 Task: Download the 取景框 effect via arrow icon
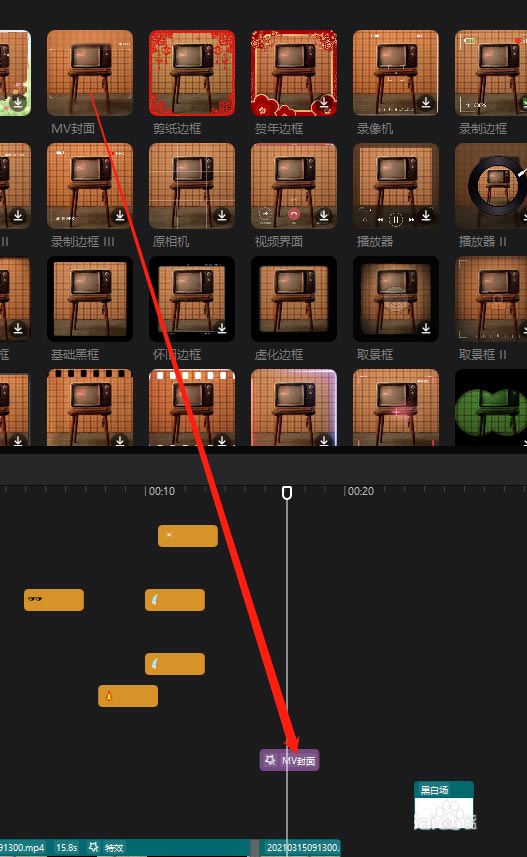(426, 328)
